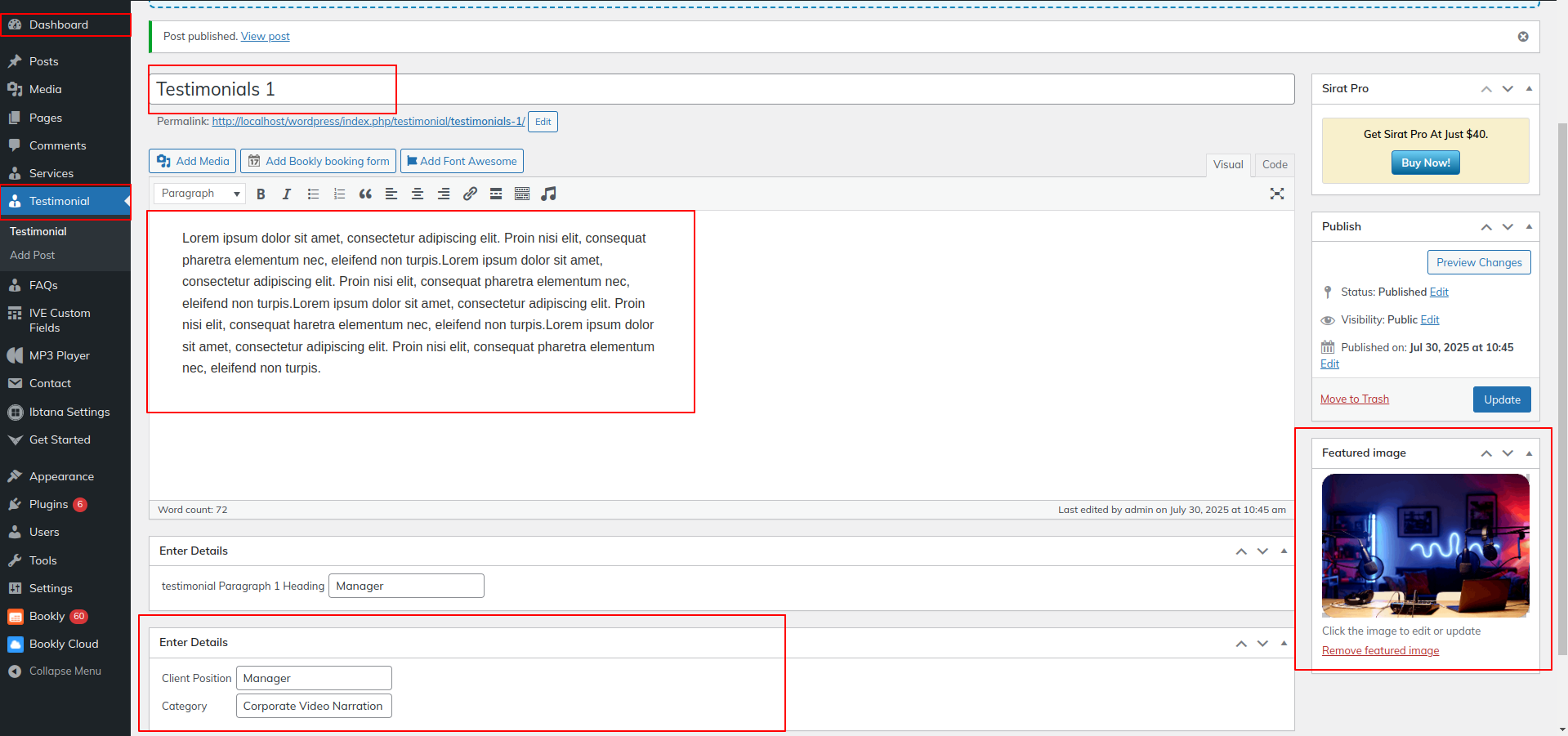
Task: Toggle bold formatting in the editor toolbar
Action: pyautogui.click(x=261, y=194)
